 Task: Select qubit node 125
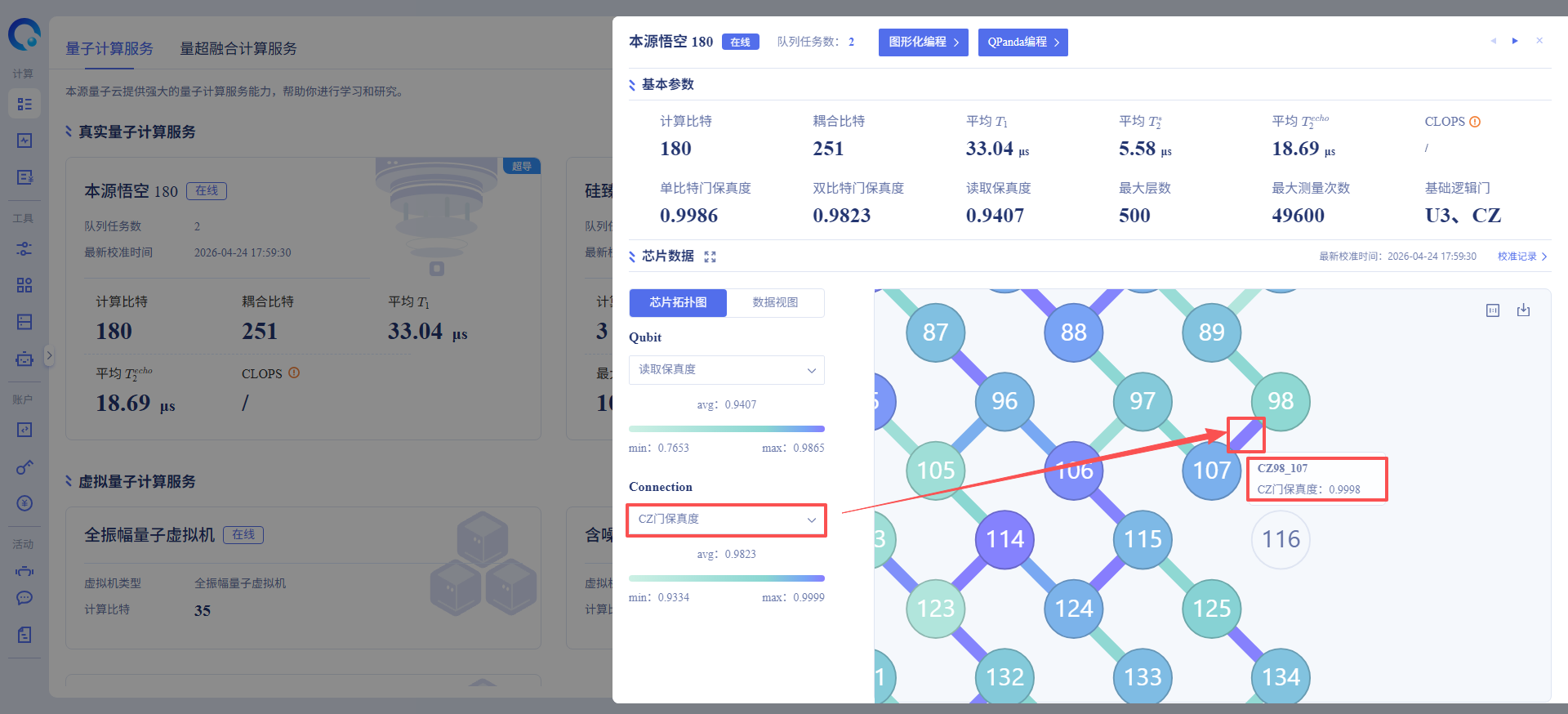pyautogui.click(x=1212, y=609)
